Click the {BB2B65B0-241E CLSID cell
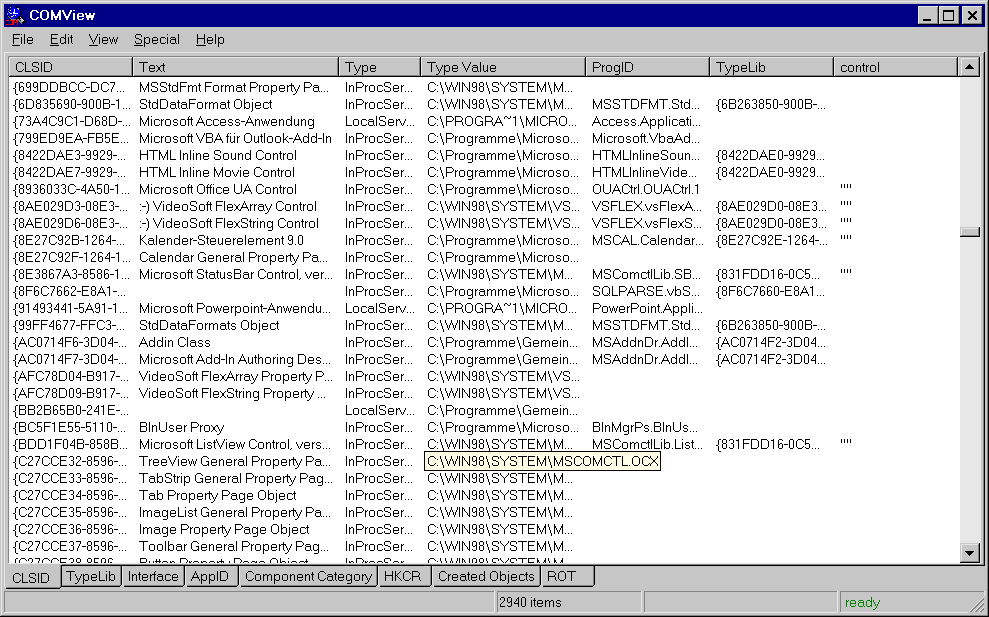Image resolution: width=989 pixels, height=617 pixels. click(69, 411)
